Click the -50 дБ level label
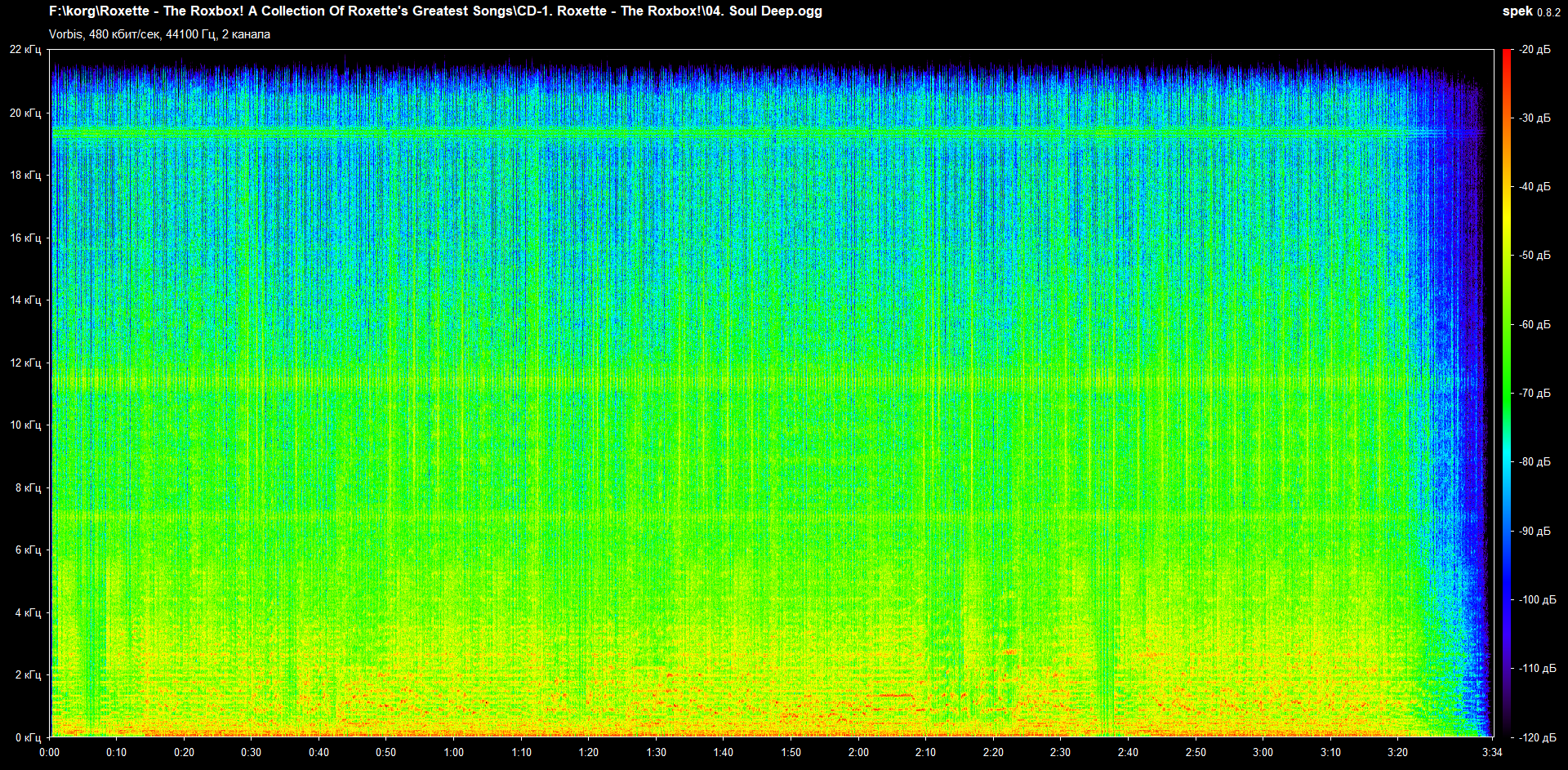Image resolution: width=1568 pixels, height=770 pixels. click(x=1534, y=256)
